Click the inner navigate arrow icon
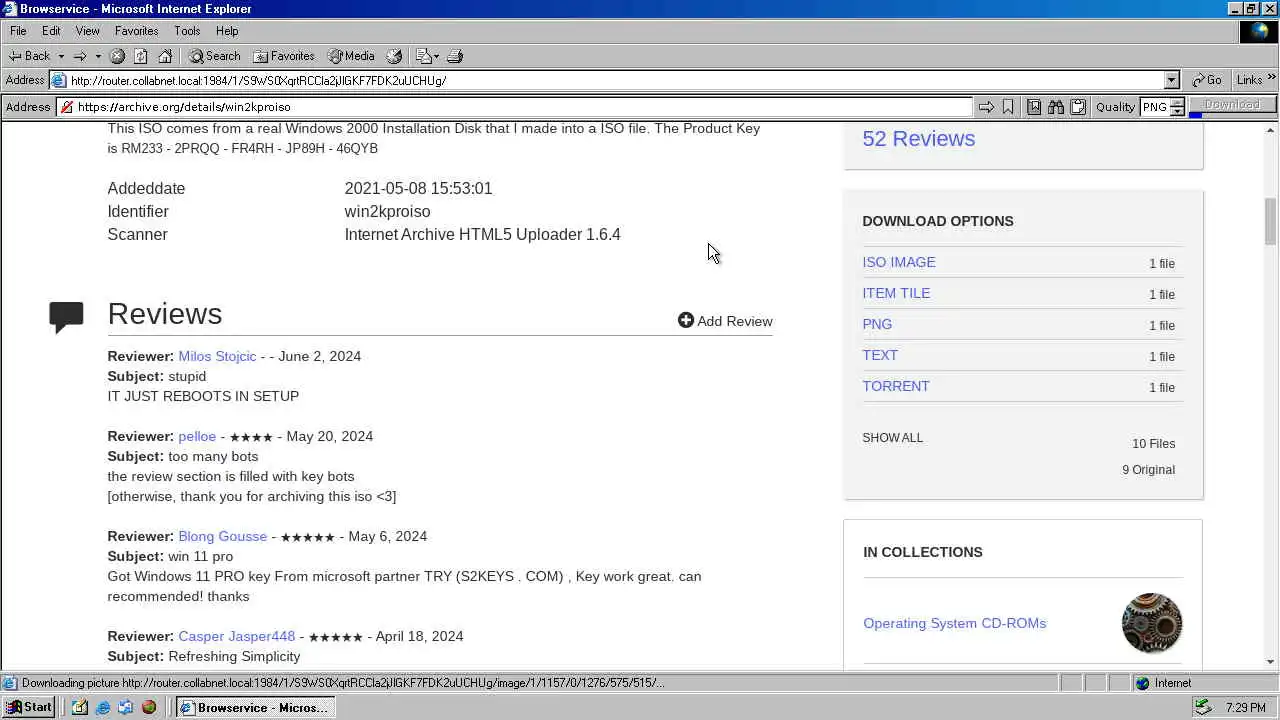Viewport: 1280px width, 720px height. click(x=986, y=107)
